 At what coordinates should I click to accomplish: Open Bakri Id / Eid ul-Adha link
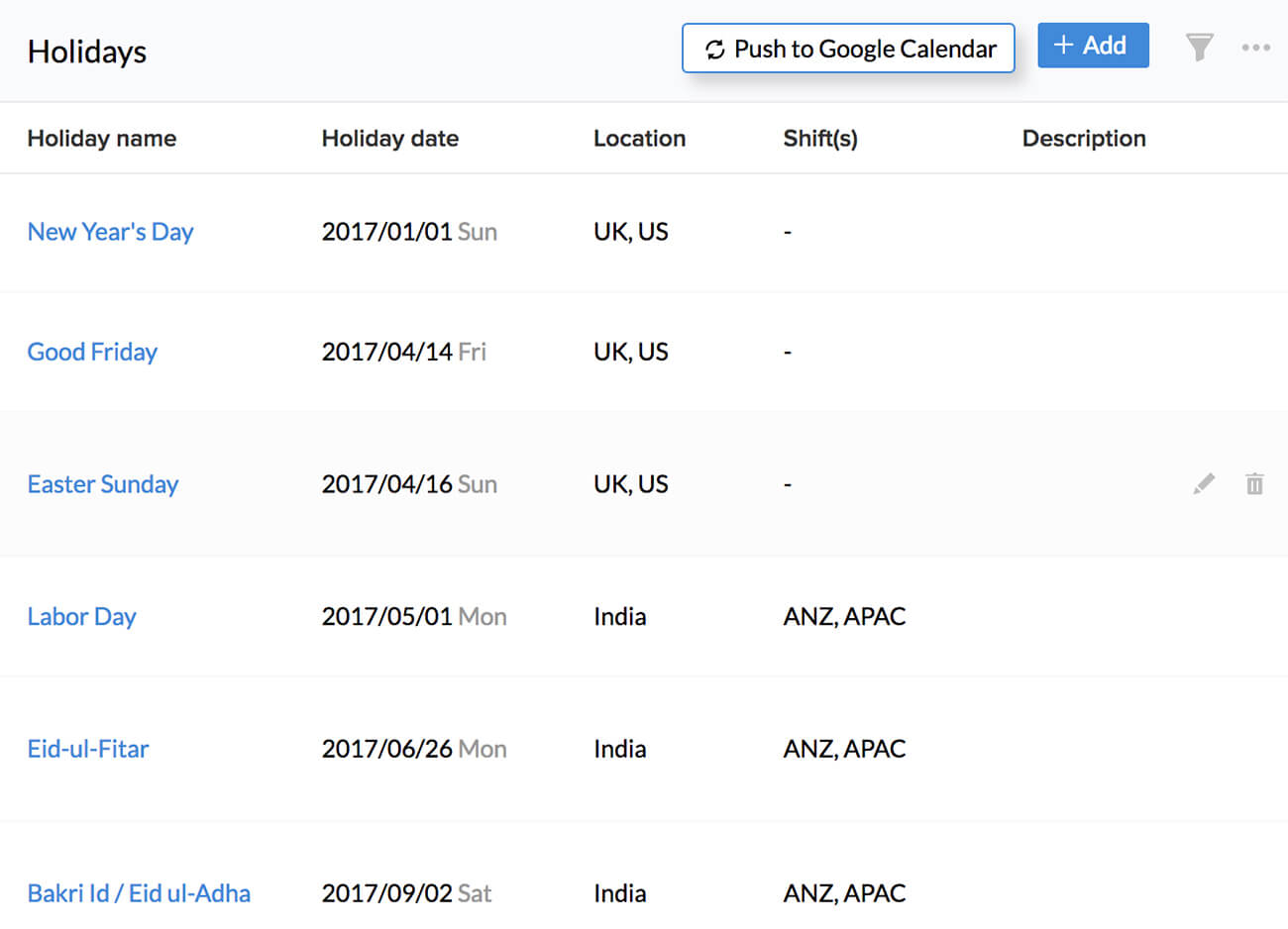tap(139, 893)
